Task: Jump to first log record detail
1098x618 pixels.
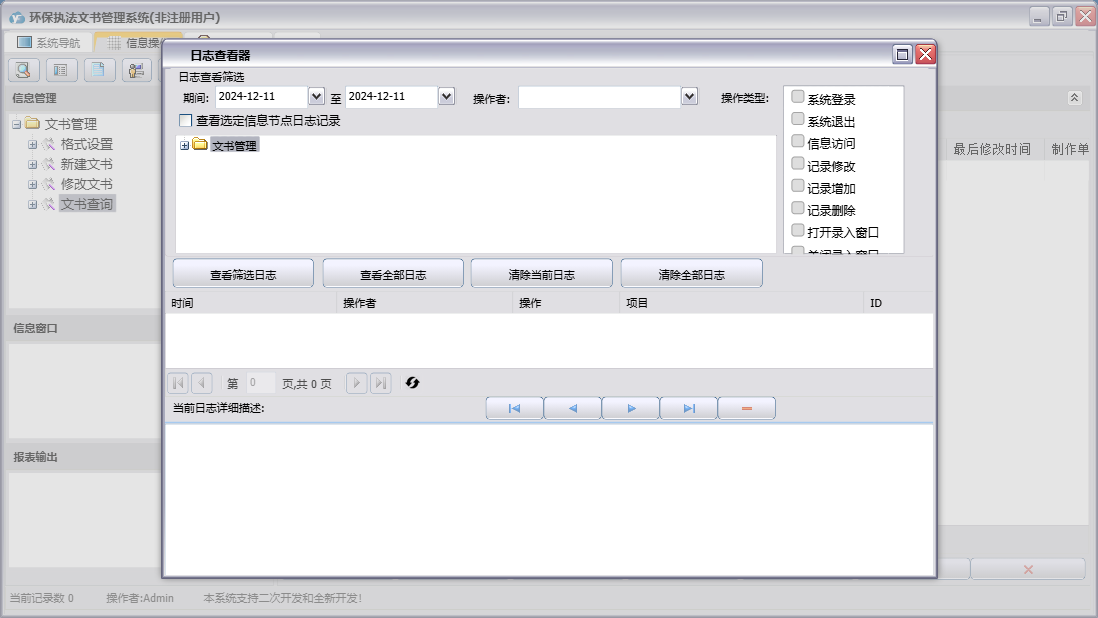Action: tap(515, 408)
